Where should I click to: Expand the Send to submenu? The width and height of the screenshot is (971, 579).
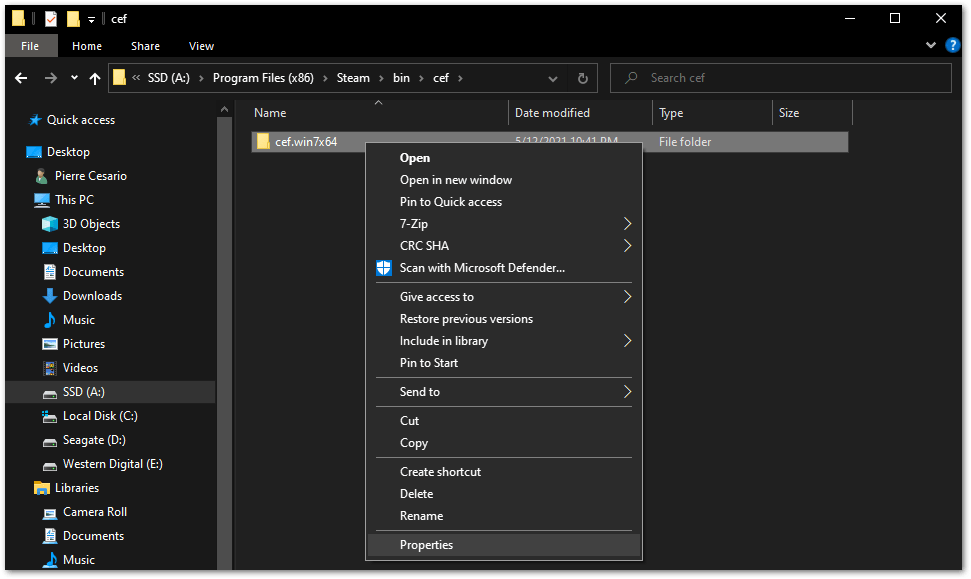pyautogui.click(x=628, y=391)
